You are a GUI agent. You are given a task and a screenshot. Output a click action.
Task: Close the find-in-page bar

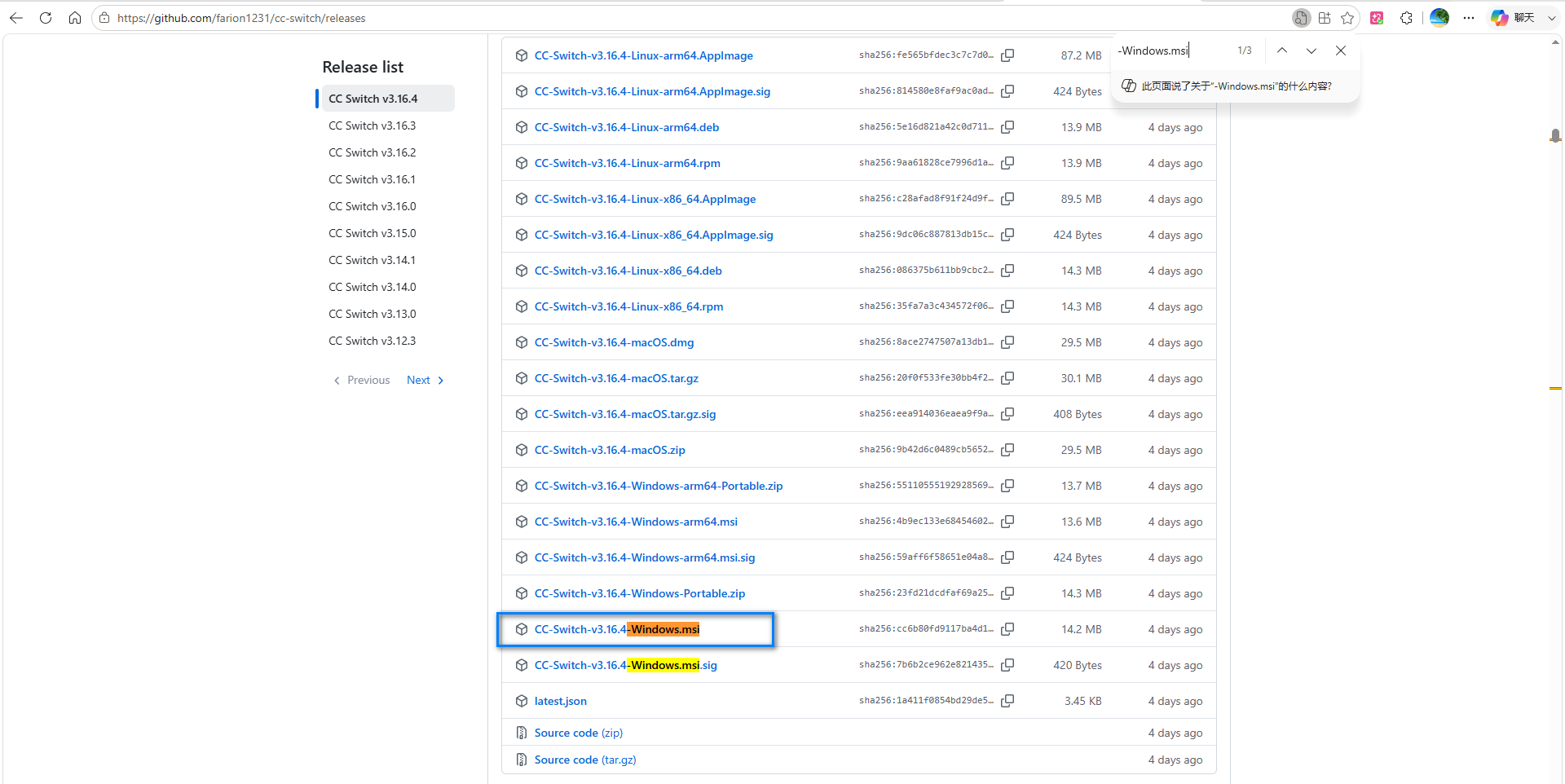[x=1341, y=51]
